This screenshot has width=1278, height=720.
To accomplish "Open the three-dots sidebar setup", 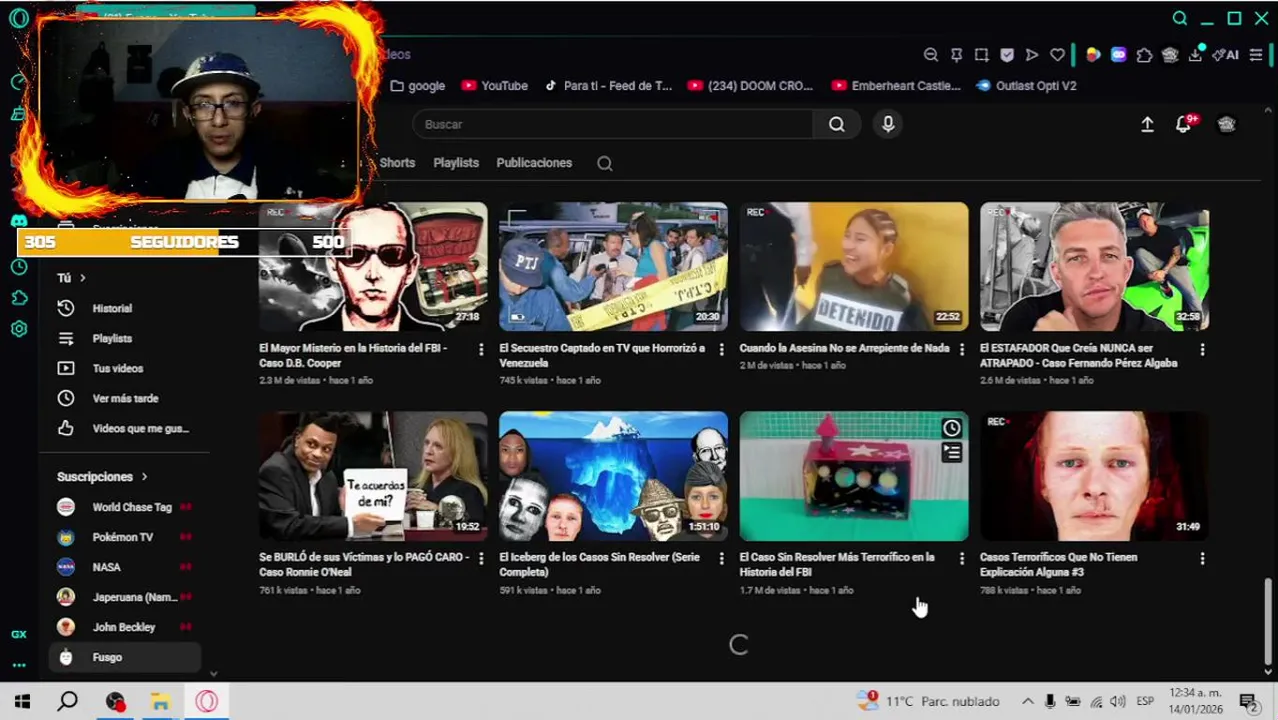I will coord(18,665).
